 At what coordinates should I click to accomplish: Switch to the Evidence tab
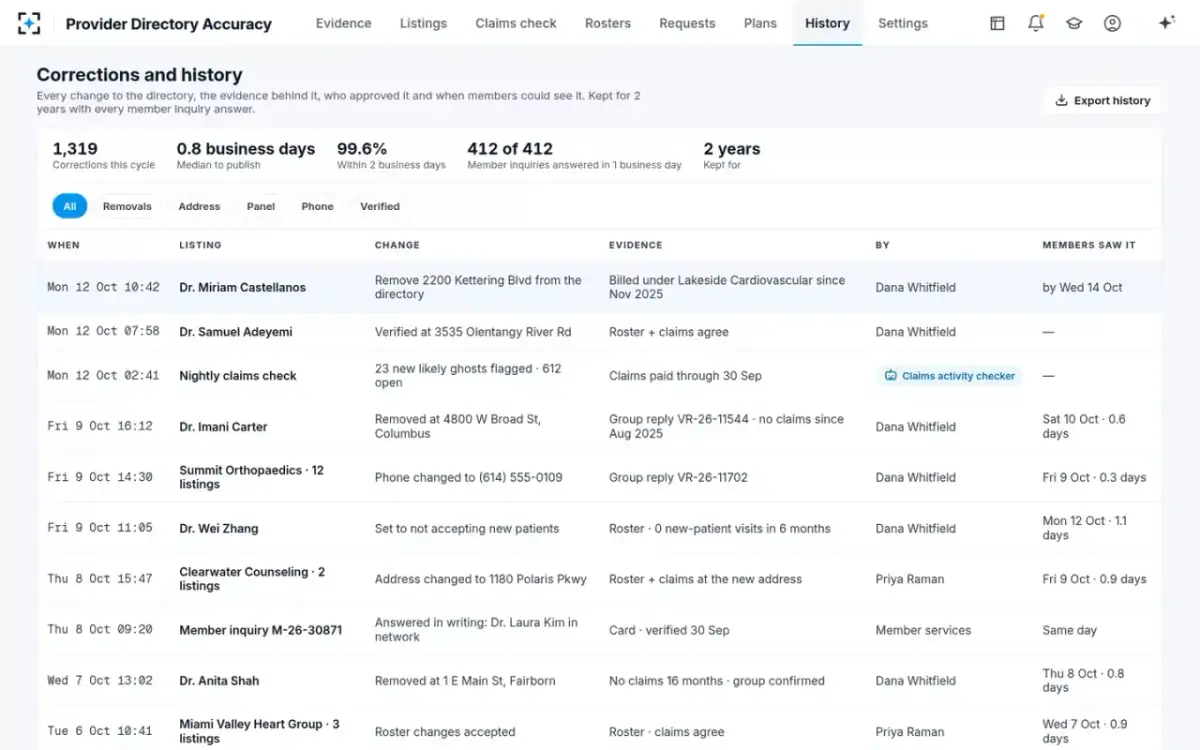(343, 23)
